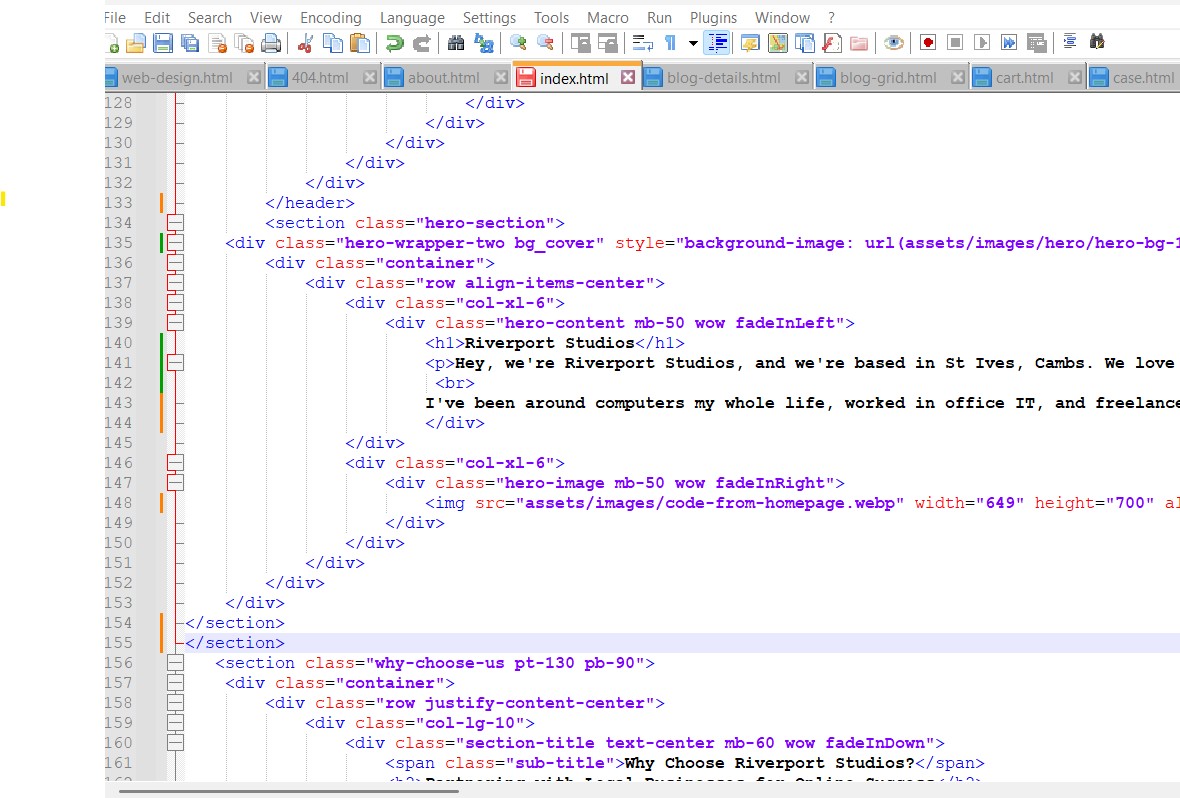Click the Save file toolbar icon
Image resolution: width=1180 pixels, height=798 pixels.
point(163,43)
